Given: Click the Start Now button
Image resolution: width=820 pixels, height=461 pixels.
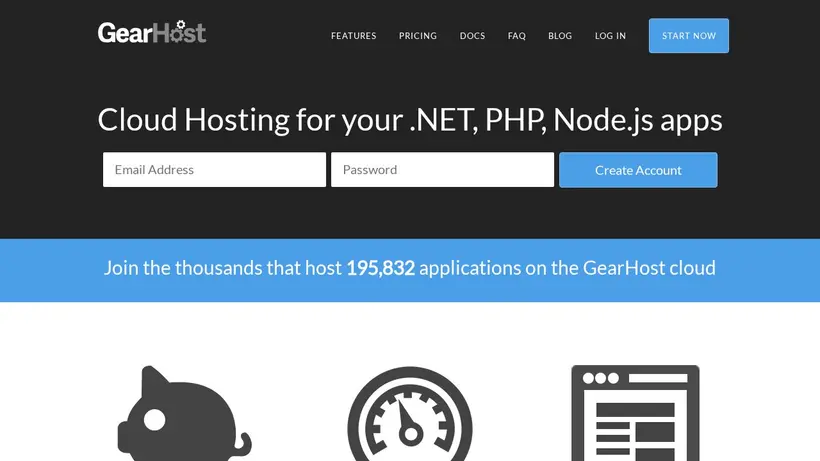Looking at the screenshot, I should (x=689, y=36).
